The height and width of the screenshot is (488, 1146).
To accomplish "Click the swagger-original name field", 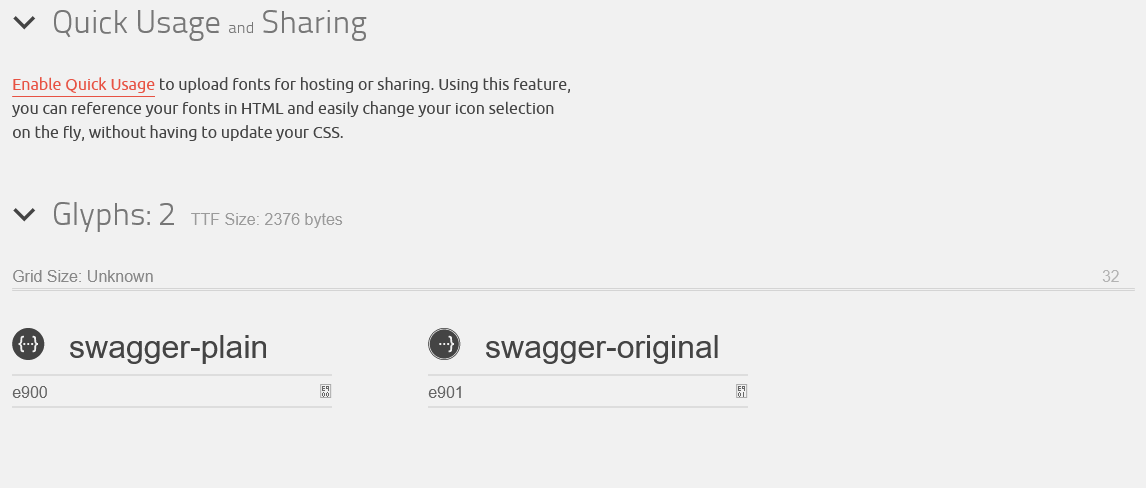I will click(x=605, y=348).
